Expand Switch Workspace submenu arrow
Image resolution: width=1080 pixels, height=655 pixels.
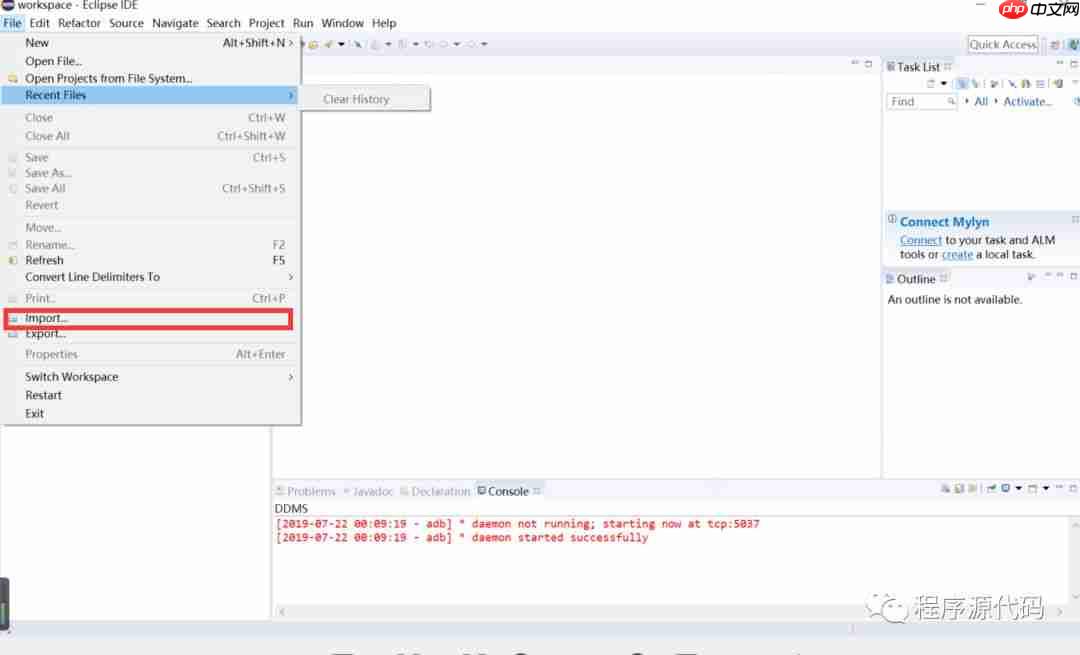291,377
